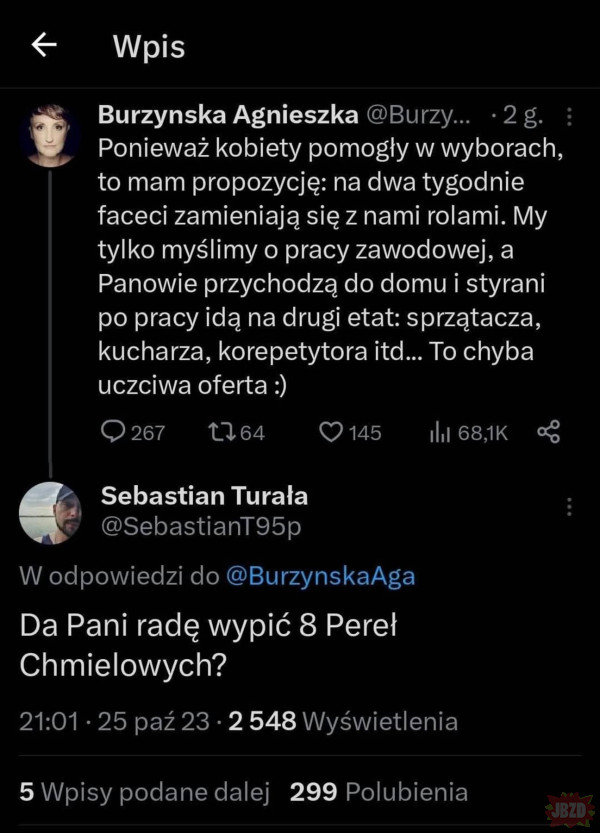Open the @BurzynskaAga mention link

[320, 576]
